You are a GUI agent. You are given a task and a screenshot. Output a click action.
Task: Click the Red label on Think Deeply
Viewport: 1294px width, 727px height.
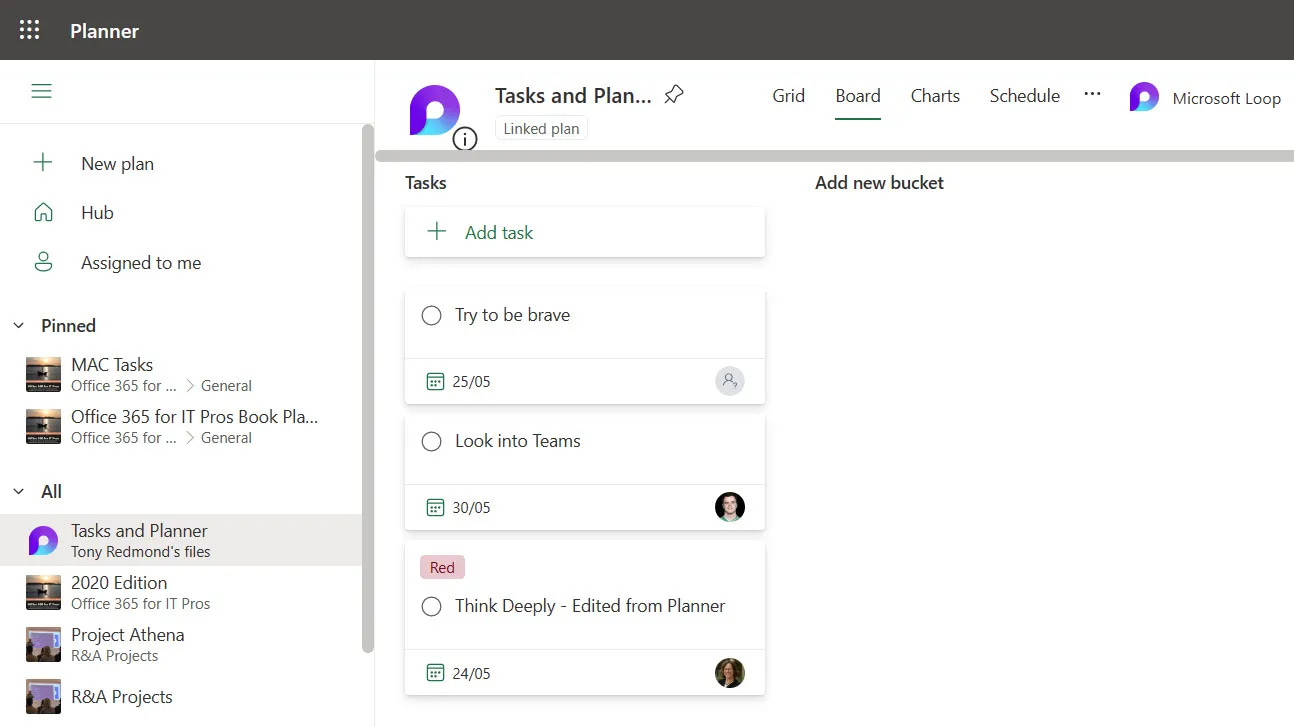point(442,568)
